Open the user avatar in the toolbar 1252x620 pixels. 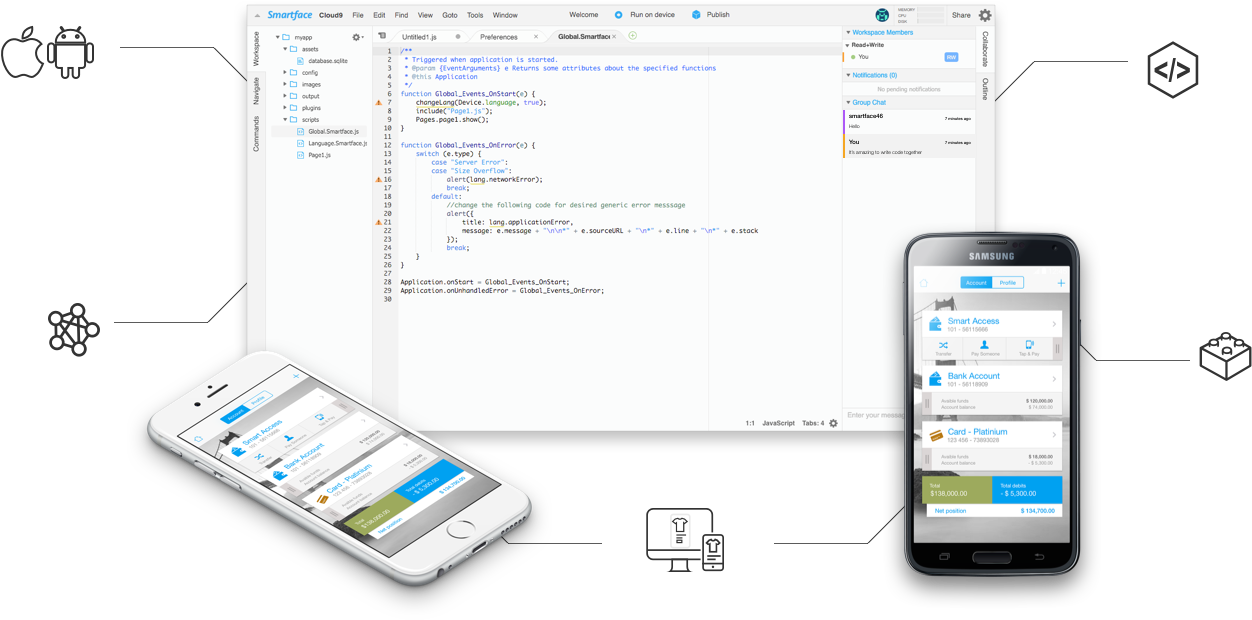882,15
